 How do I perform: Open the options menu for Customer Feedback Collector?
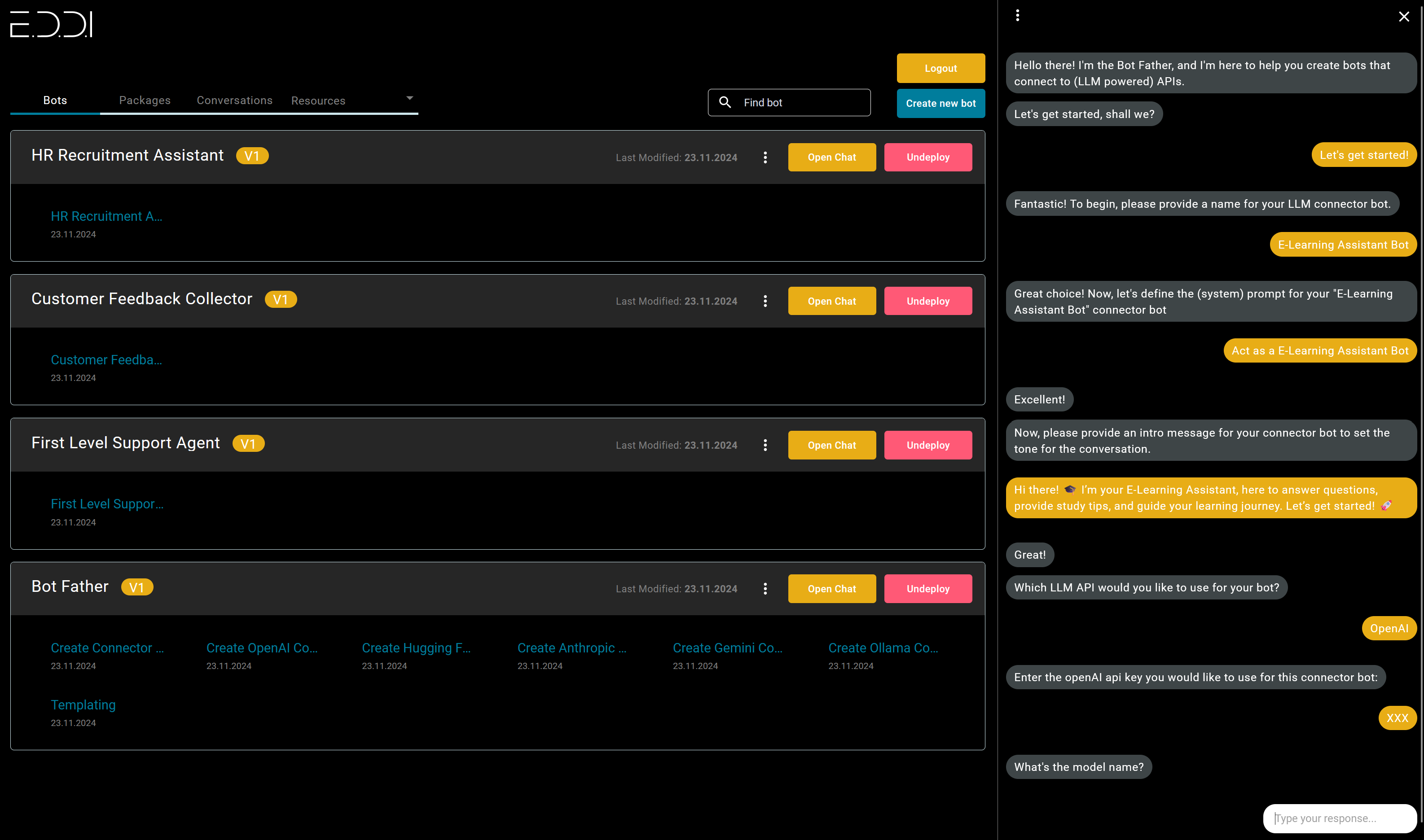click(x=765, y=301)
